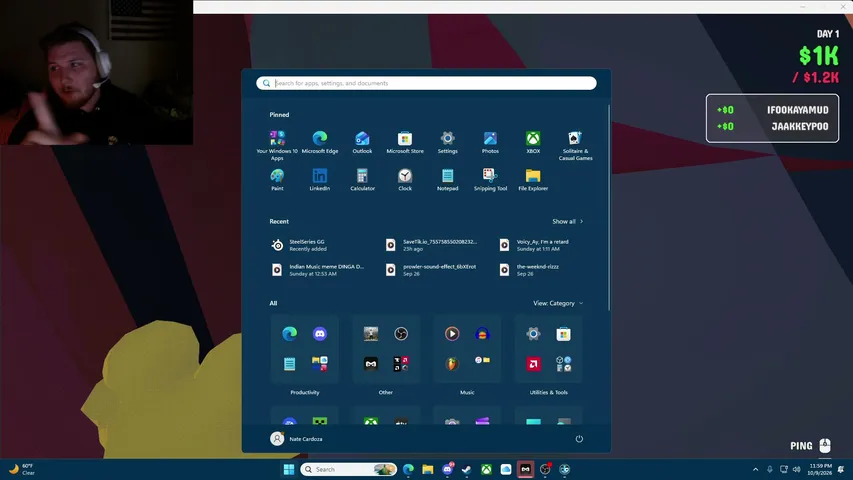Open recent Indian Music meme DINGA file
Viewport: 853px width, 480px height.
pyautogui.click(x=318, y=270)
